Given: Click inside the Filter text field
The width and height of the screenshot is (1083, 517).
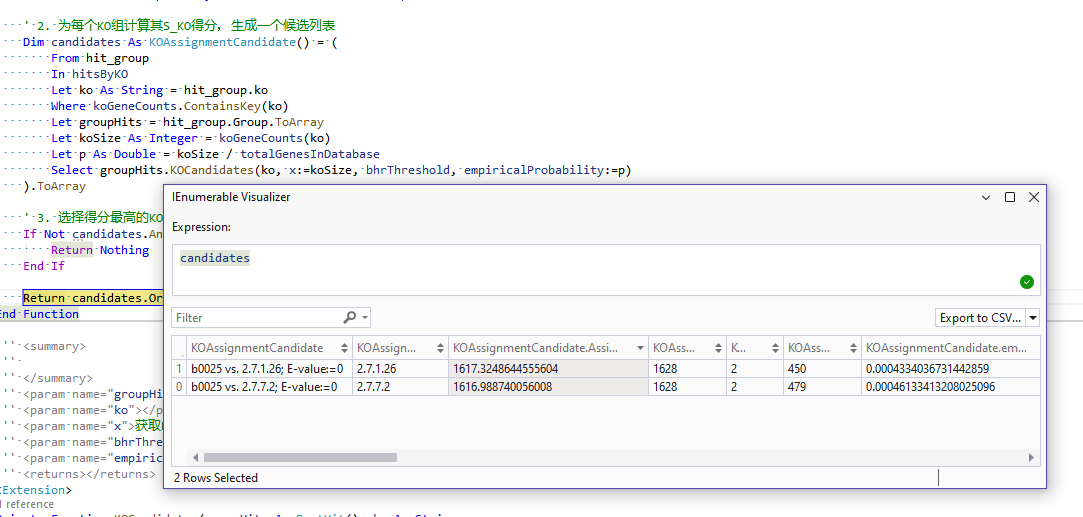Looking at the screenshot, I should point(255,318).
